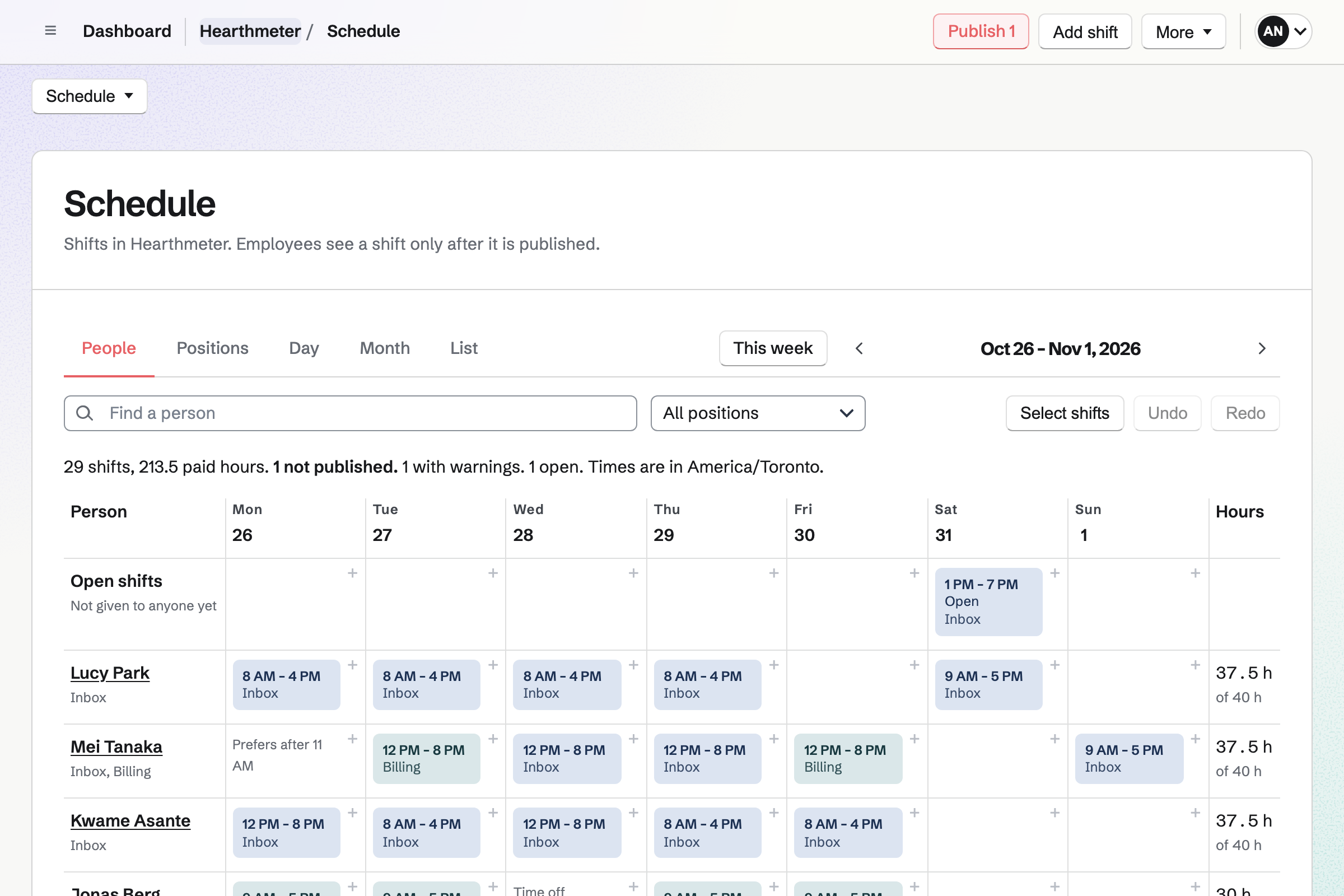Click the '1 not published.' summary text
Viewport: 1344px width, 896px height.
click(x=335, y=467)
